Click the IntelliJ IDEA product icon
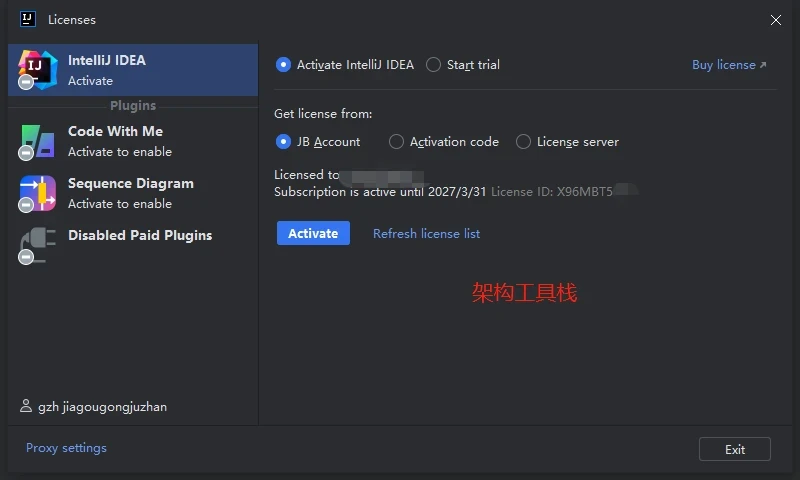The image size is (800, 480). (38, 69)
